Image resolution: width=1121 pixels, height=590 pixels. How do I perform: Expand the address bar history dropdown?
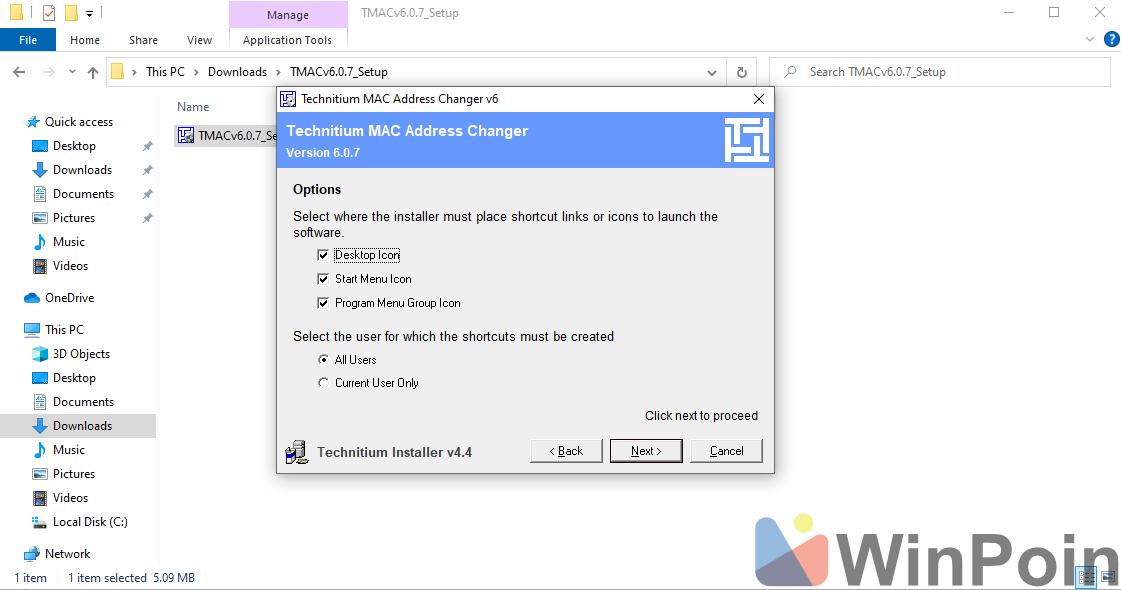pyautogui.click(x=711, y=72)
